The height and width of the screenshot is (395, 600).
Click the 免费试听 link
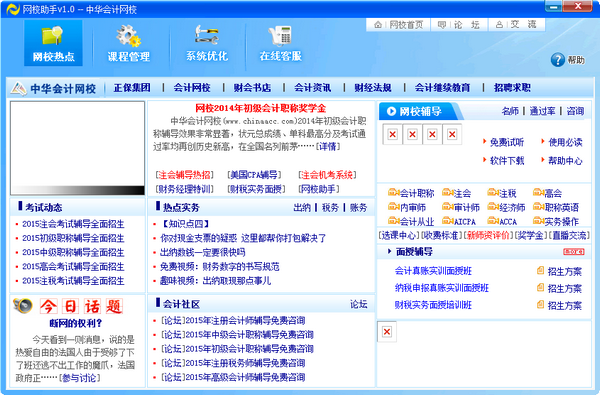[507, 142]
